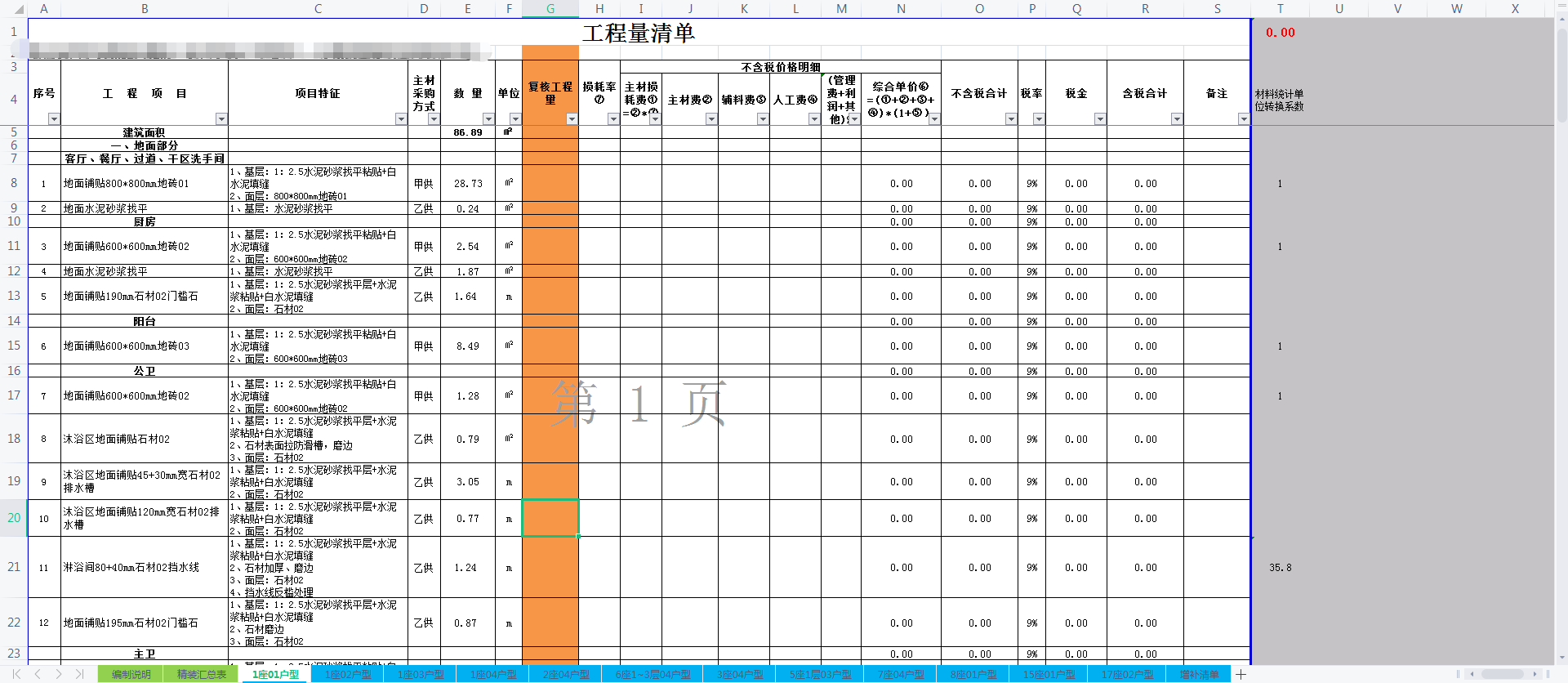Click horizontal scrollbar right arrow

coord(1535,674)
